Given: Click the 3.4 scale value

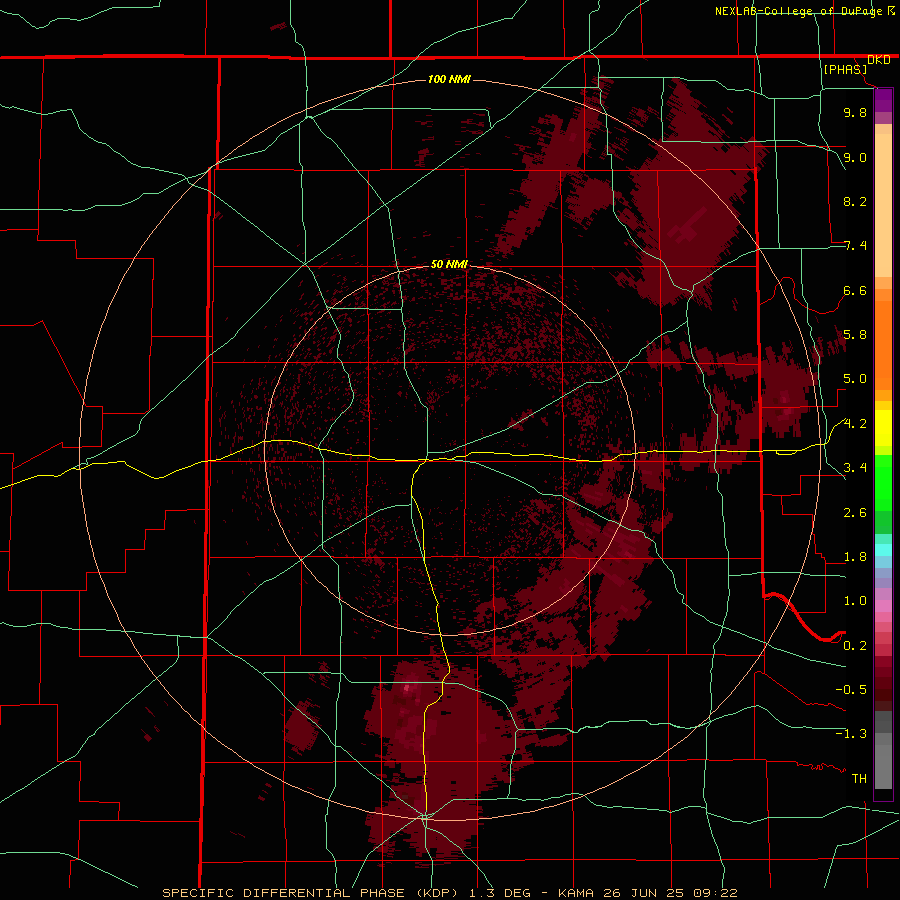Looking at the screenshot, I should (x=855, y=468).
